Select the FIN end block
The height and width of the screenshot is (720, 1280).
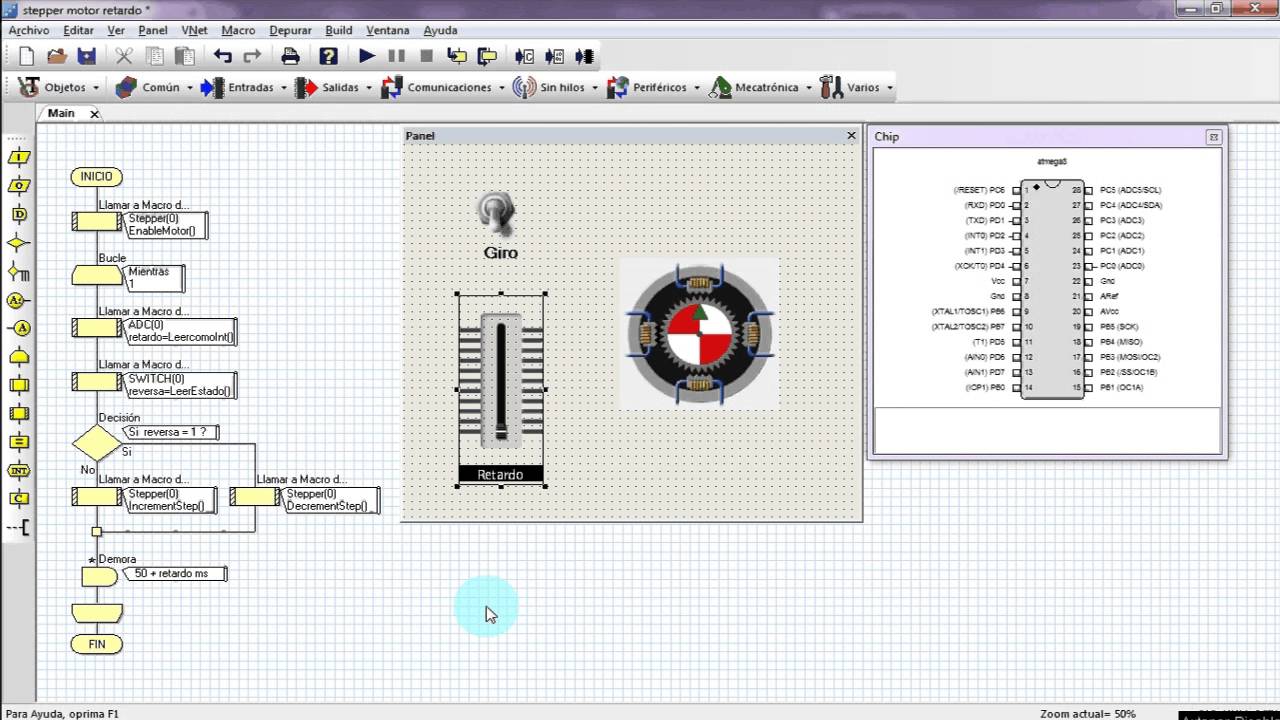tap(97, 644)
